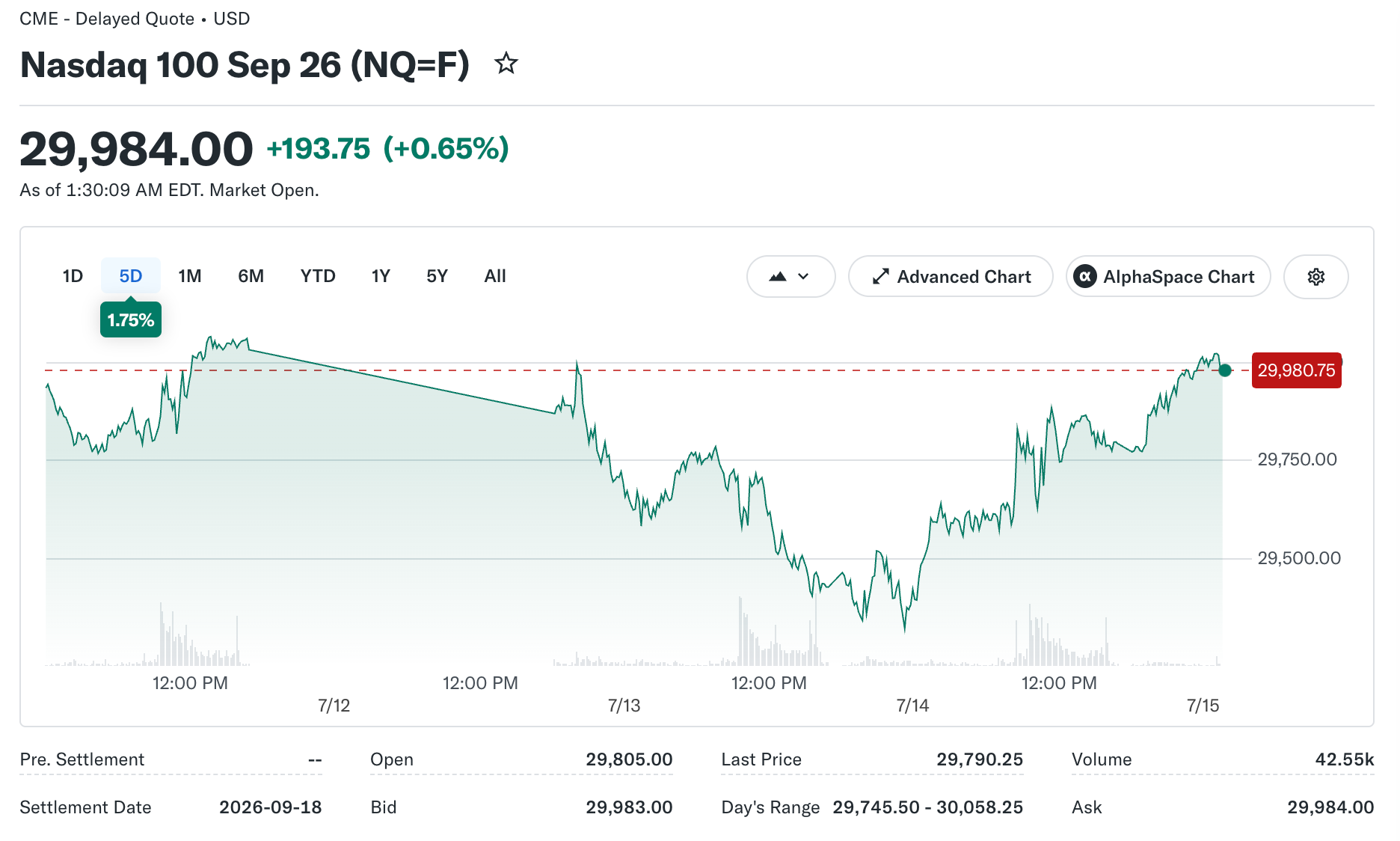Switch chart to 1M range
Image resolution: width=1400 pixels, height=841 pixels.
tap(190, 276)
